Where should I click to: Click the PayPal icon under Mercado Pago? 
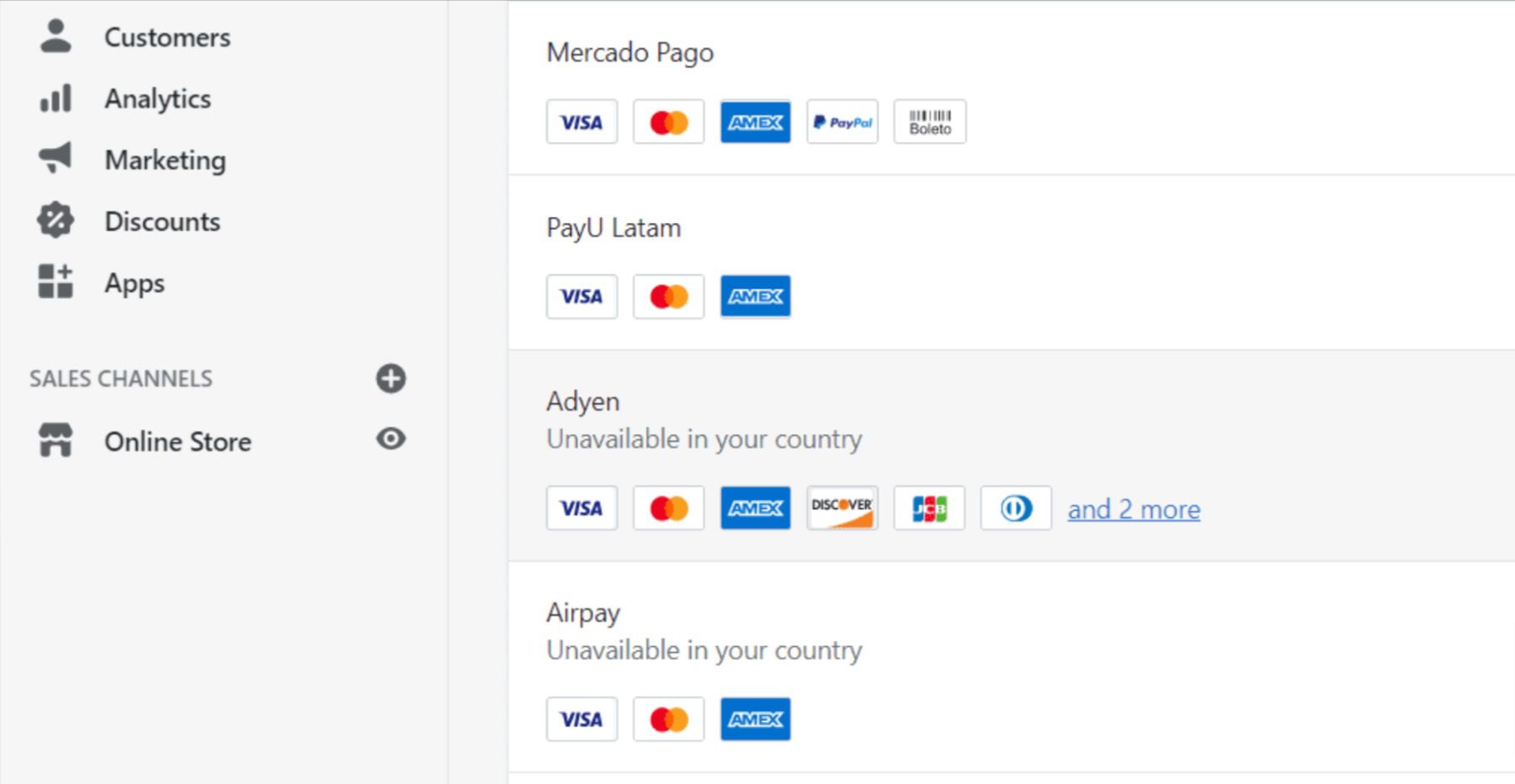(842, 122)
